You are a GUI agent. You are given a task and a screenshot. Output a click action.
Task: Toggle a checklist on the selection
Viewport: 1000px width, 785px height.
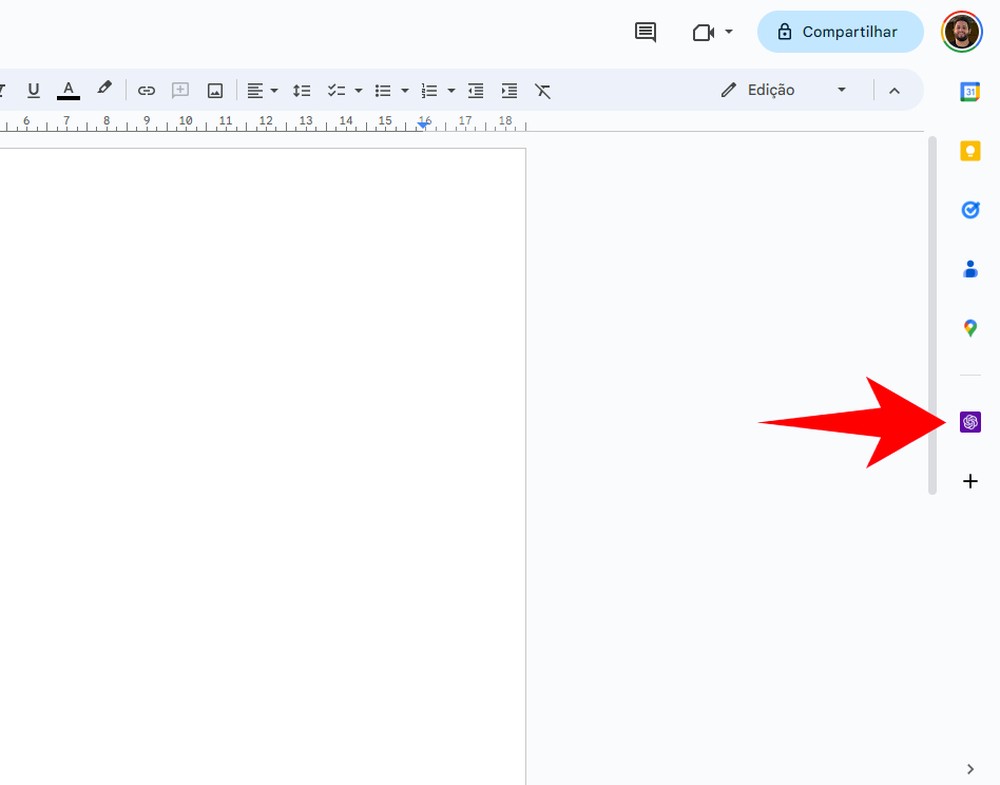click(x=338, y=90)
